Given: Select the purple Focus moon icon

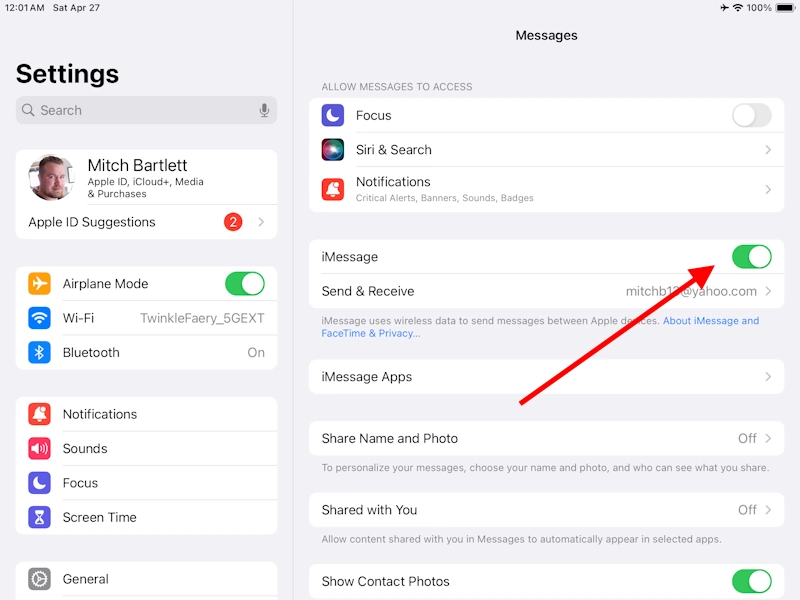Looking at the screenshot, I should coord(39,483).
